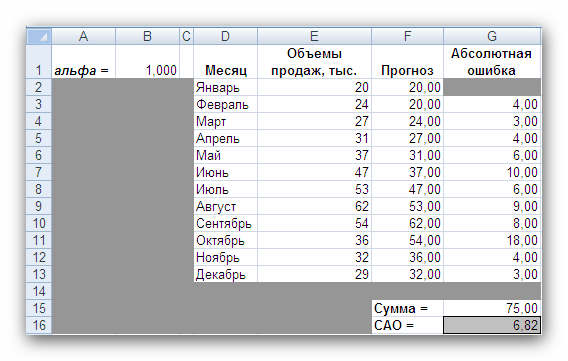Click the 'Объемы продаж, тыс.' header cell

coord(314,62)
